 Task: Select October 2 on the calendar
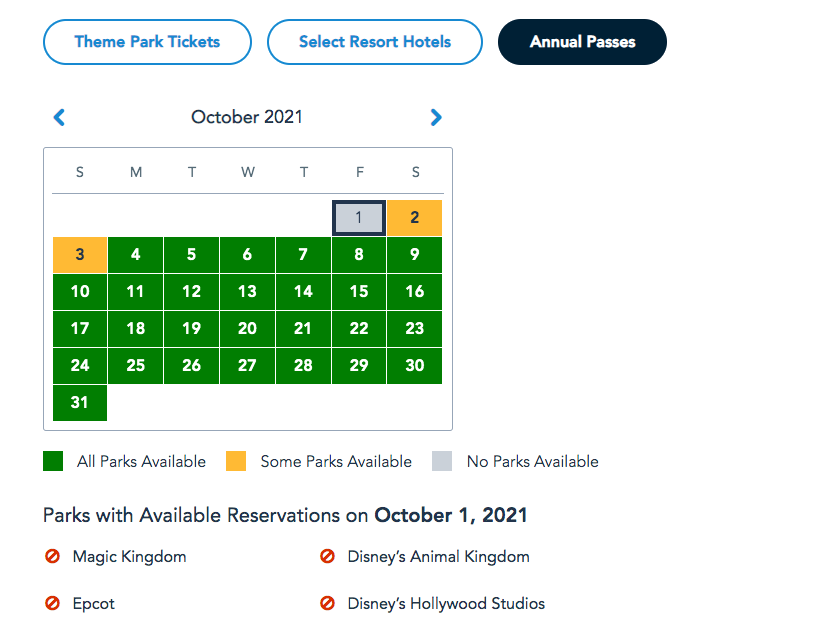click(x=415, y=218)
